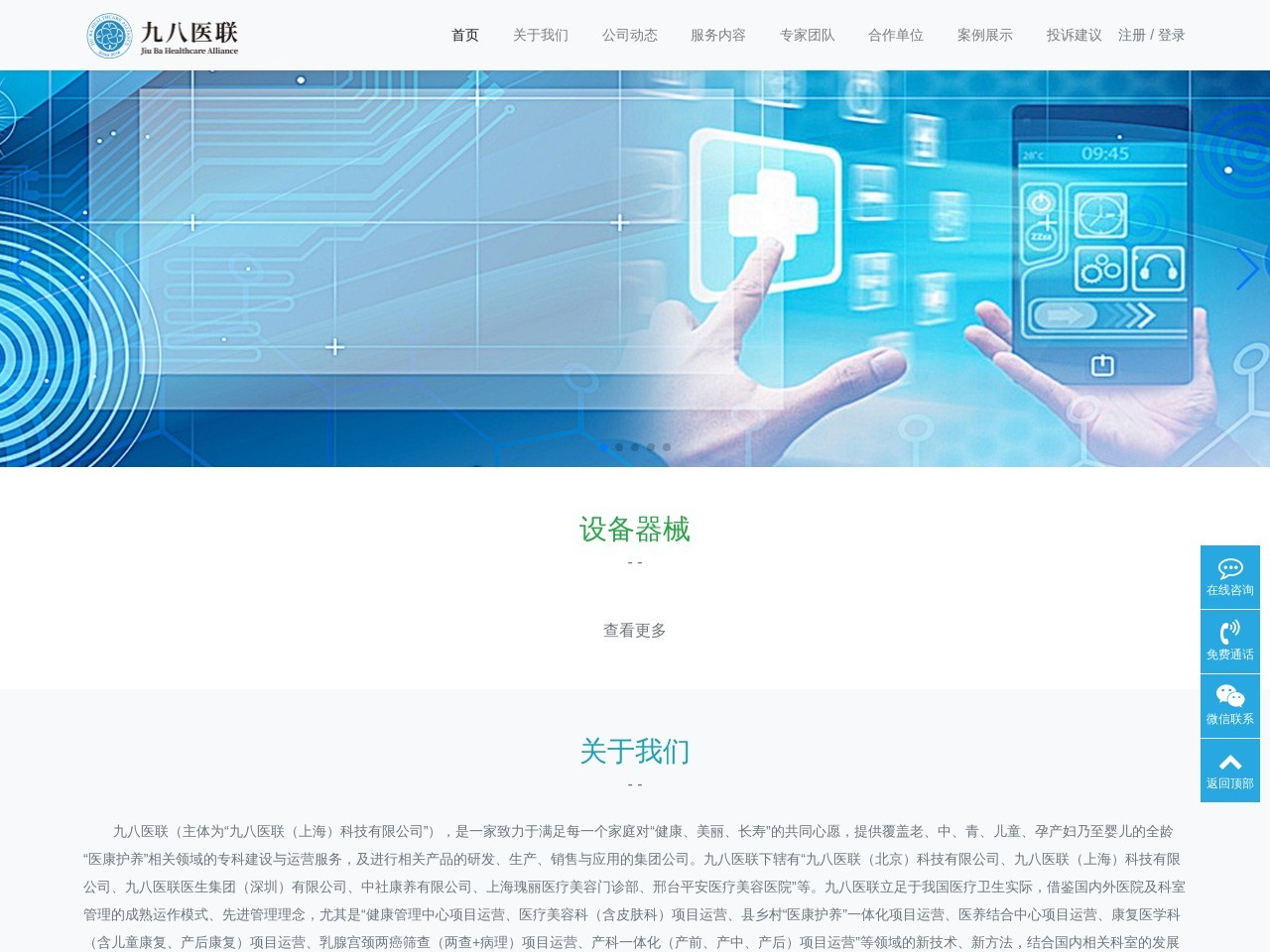Image resolution: width=1270 pixels, height=952 pixels.
Task: Click the 关于我们 section heading
Action: [635, 752]
